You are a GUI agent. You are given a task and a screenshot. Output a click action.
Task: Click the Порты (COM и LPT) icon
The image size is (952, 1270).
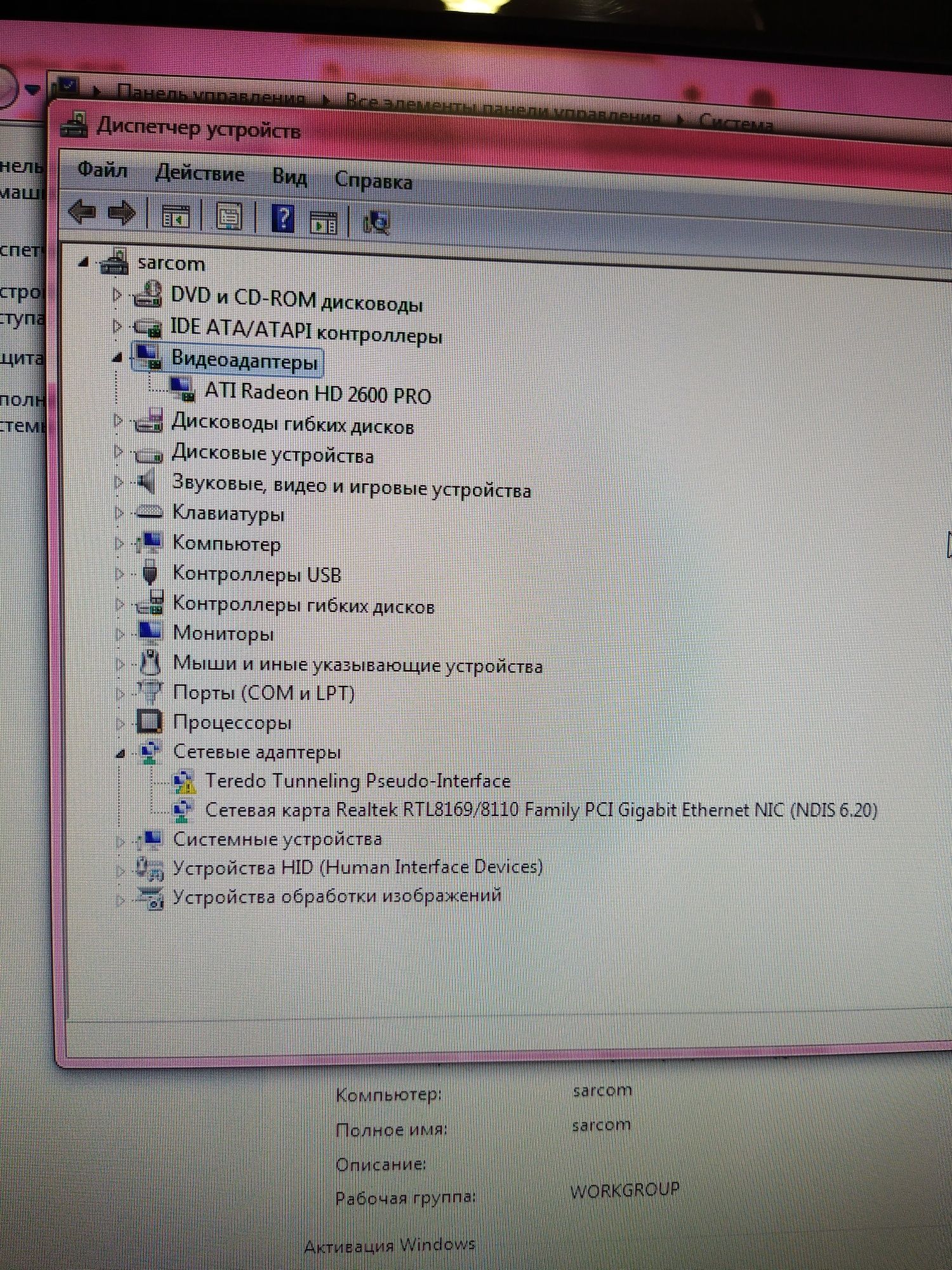point(150,692)
